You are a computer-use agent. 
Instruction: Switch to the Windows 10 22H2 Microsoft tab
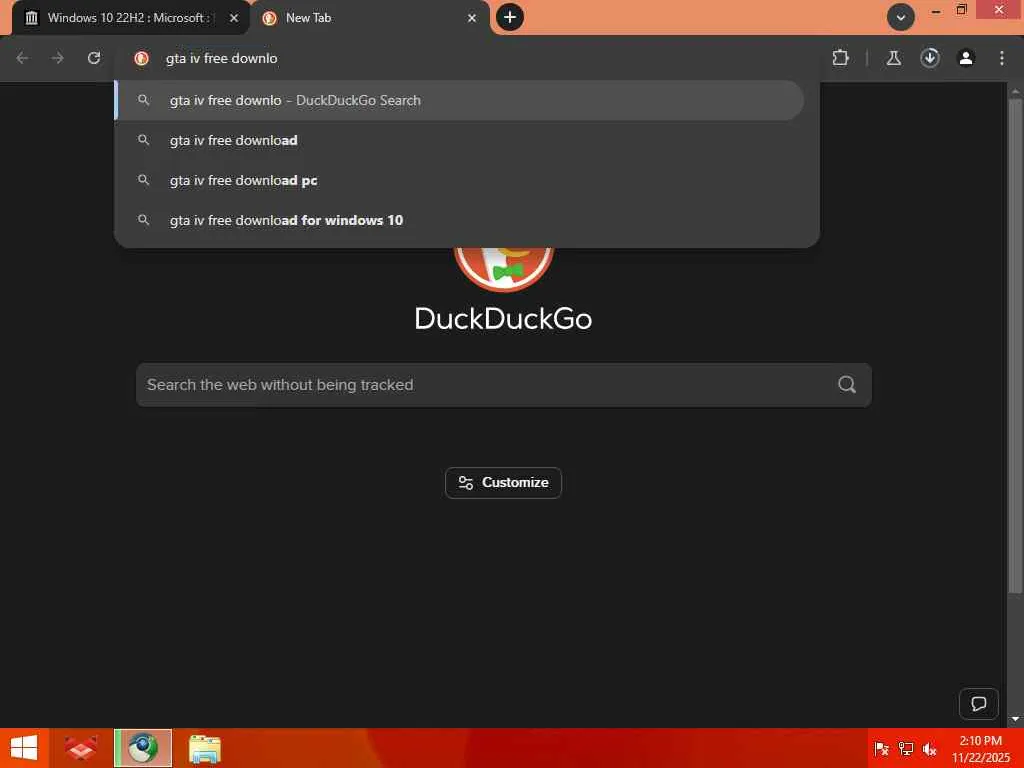pyautogui.click(x=131, y=18)
